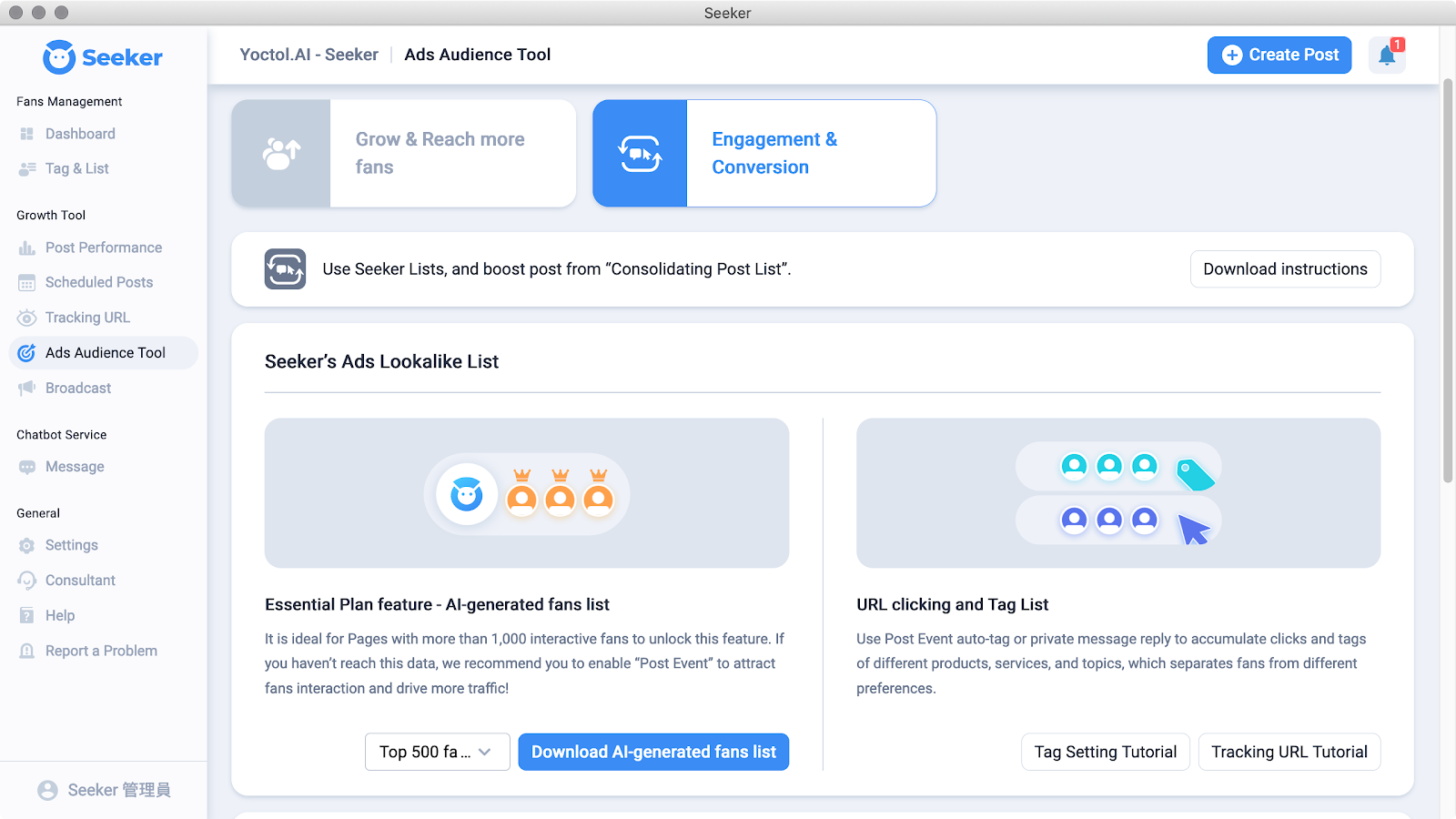This screenshot has width=1456, height=819.
Task: Select Report a Problem
Action: [103, 651]
